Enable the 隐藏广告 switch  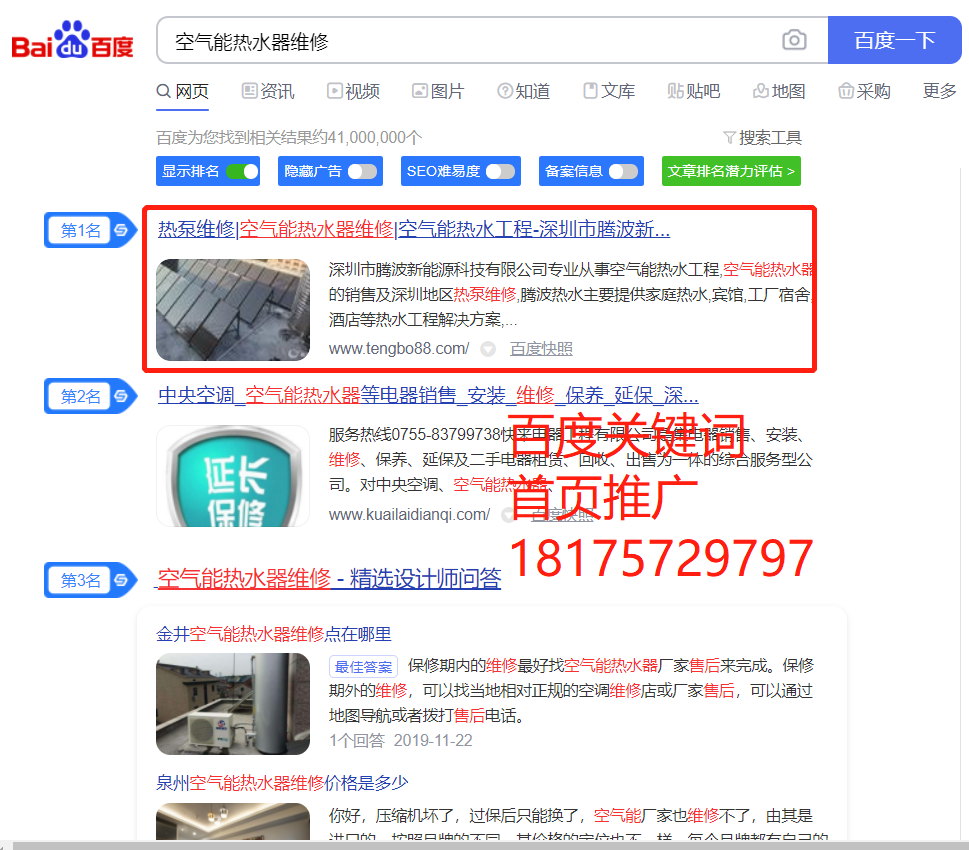pyautogui.click(x=363, y=171)
